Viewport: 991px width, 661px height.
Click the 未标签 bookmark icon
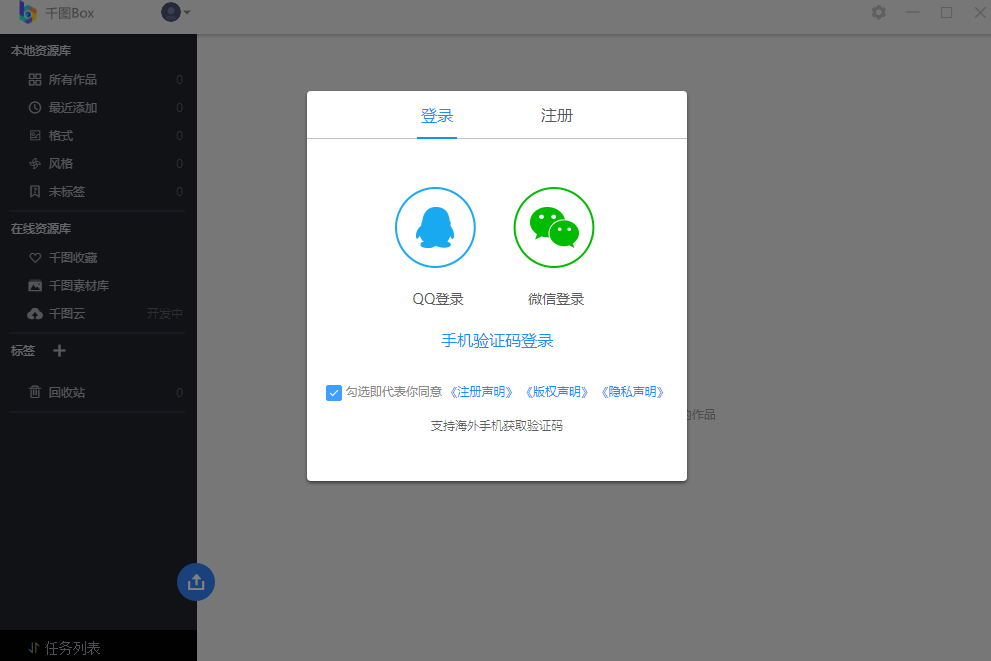[35, 191]
